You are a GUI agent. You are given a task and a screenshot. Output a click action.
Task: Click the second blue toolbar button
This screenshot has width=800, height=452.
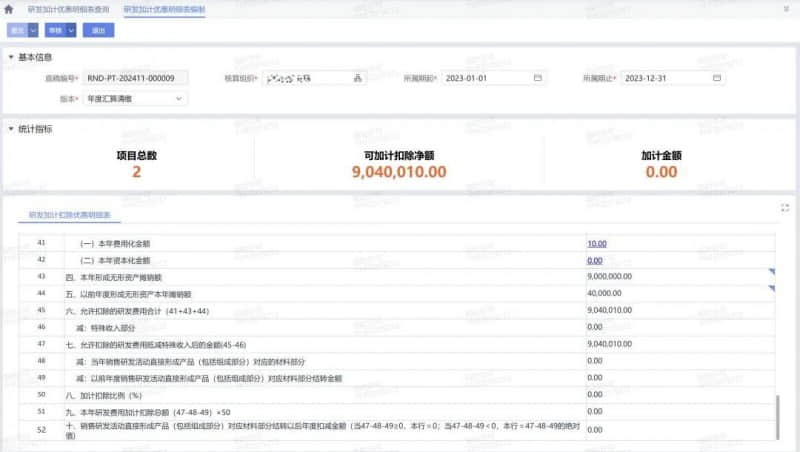point(56,30)
